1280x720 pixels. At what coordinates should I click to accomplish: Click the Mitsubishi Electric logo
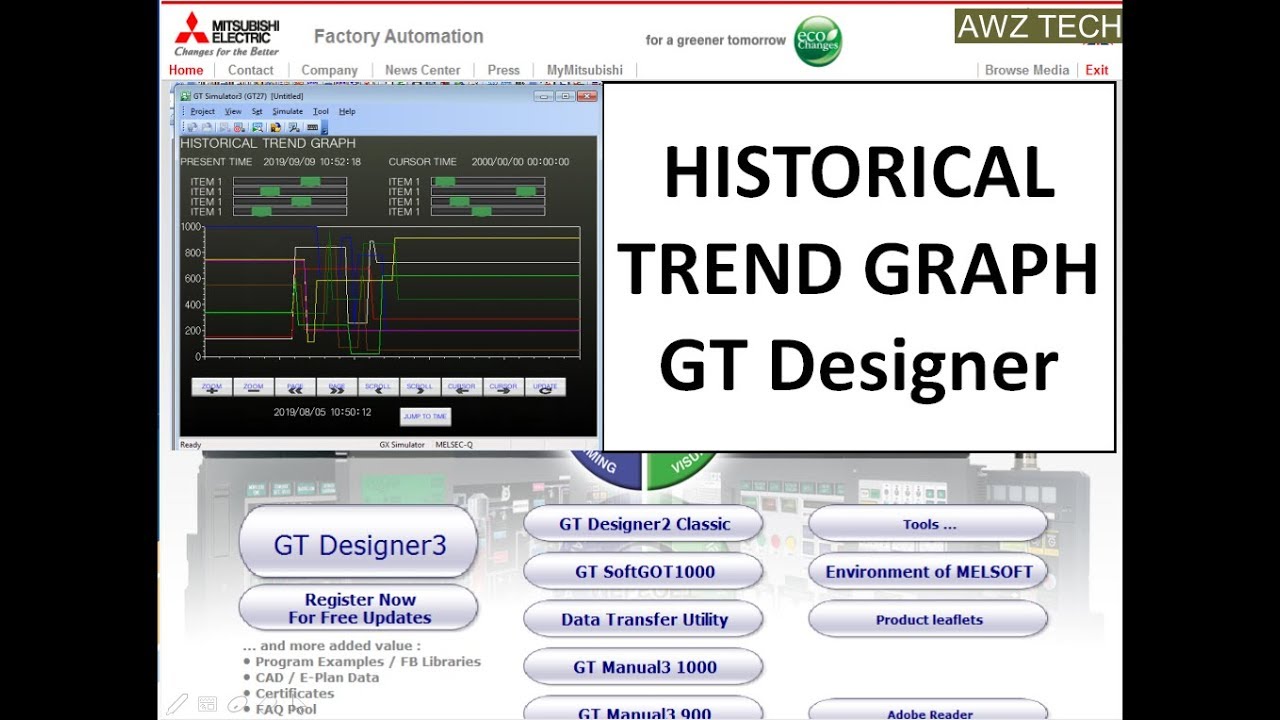[x=227, y=34]
